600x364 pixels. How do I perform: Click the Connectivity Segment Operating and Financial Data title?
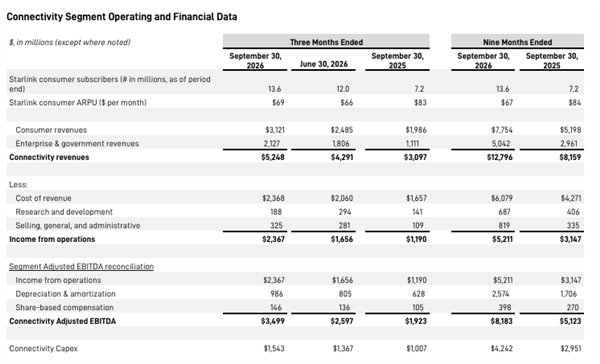click(x=122, y=17)
